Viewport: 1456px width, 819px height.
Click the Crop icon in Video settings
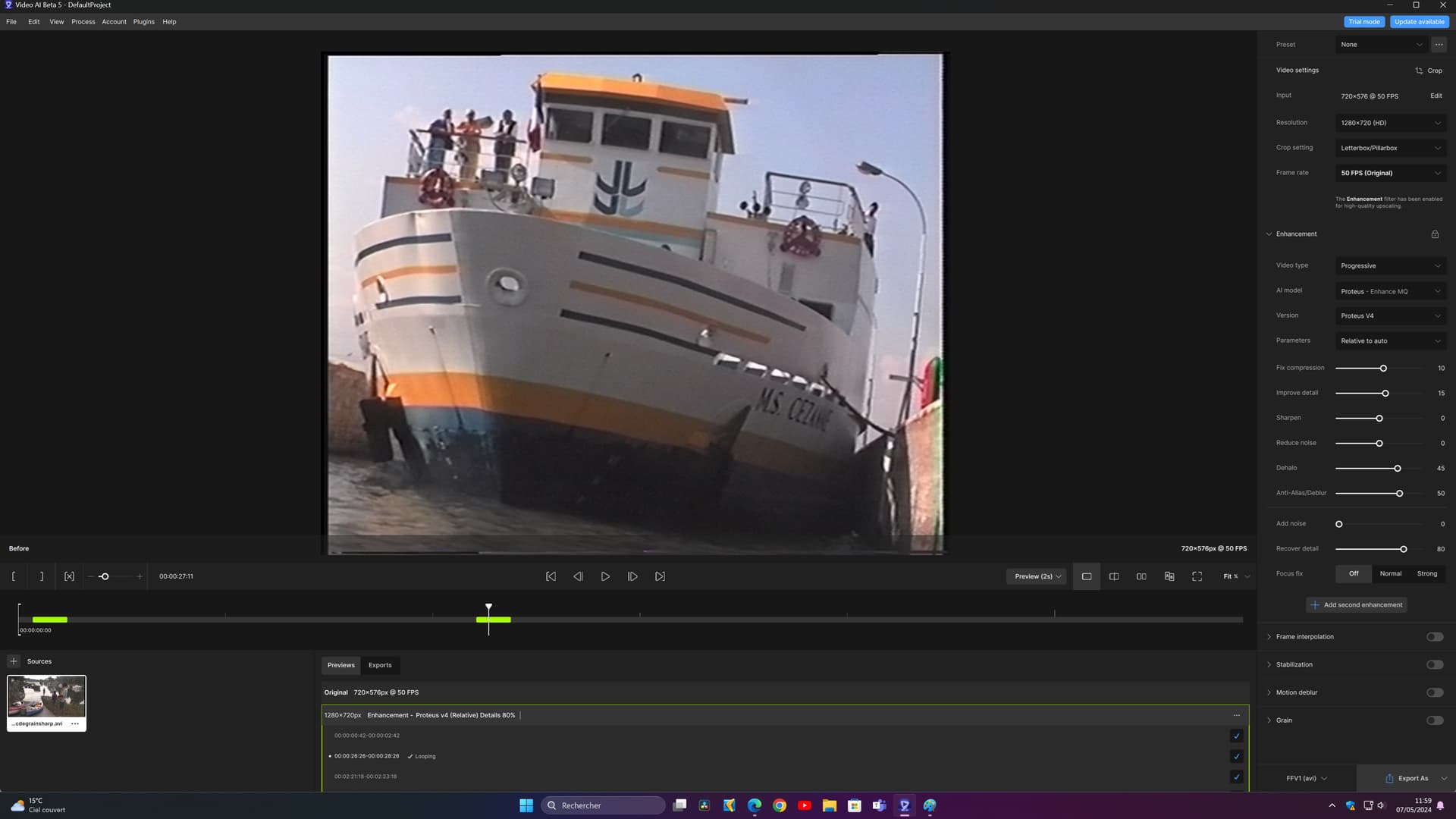tap(1419, 71)
